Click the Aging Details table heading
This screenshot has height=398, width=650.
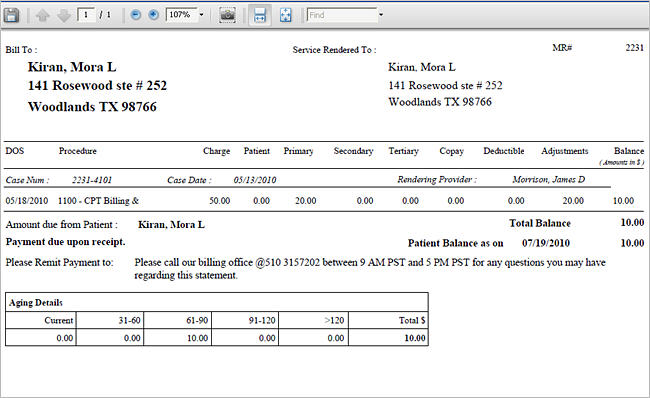point(36,303)
